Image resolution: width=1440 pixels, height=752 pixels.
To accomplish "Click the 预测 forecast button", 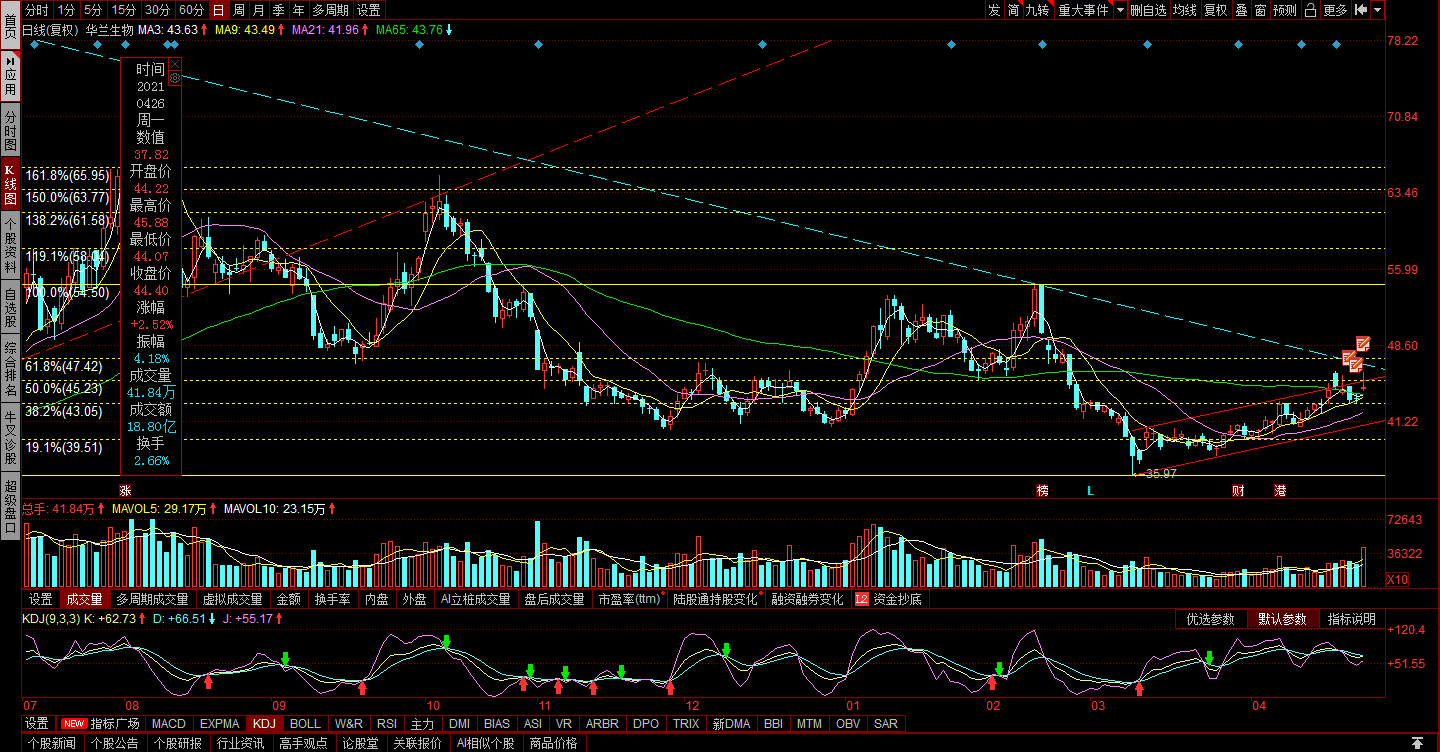I will pos(1285,10).
